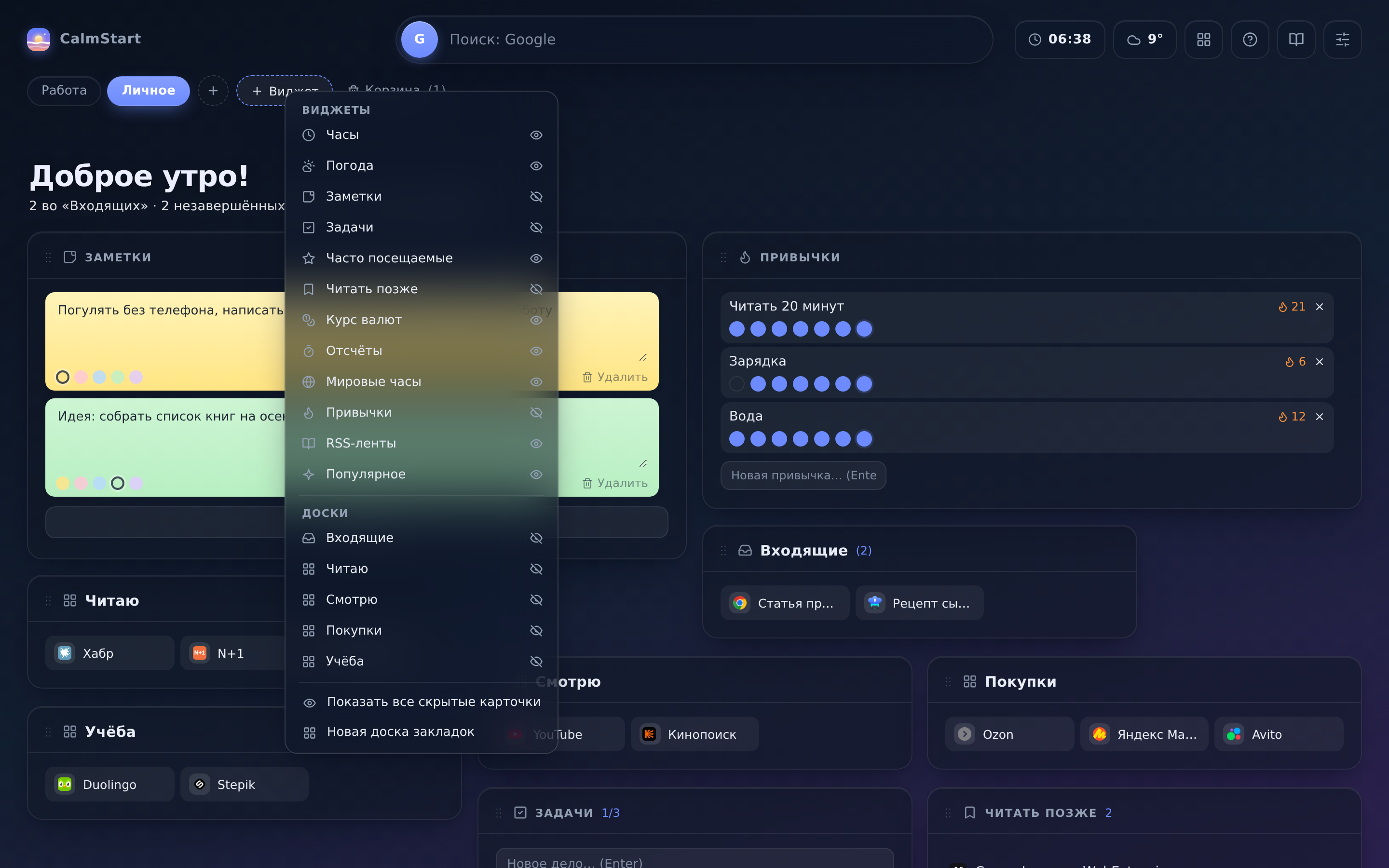Toggle visibility of Часы widget
The height and width of the screenshot is (868, 1389).
536,135
